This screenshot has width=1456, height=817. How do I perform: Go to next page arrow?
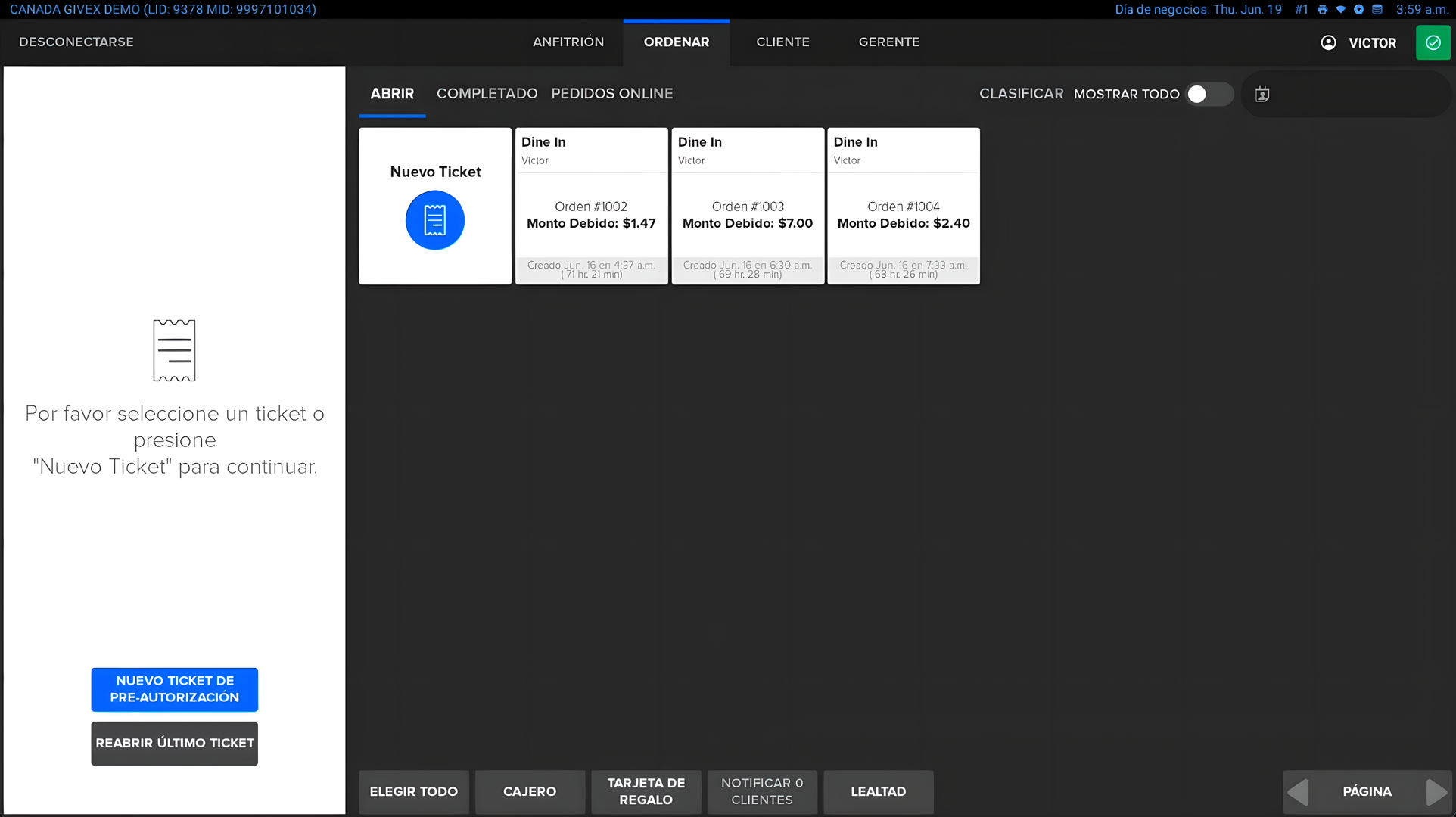(1436, 792)
